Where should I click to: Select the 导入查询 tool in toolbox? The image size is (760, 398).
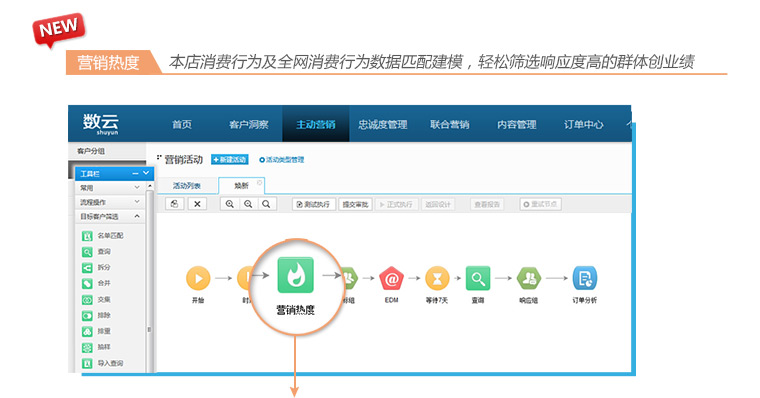pyautogui.click(x=103, y=363)
